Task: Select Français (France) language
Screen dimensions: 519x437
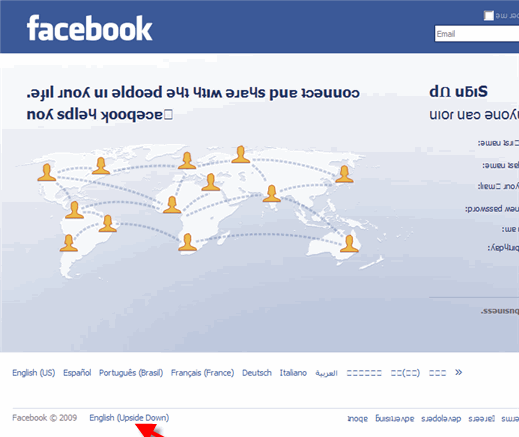Action: coord(202,373)
